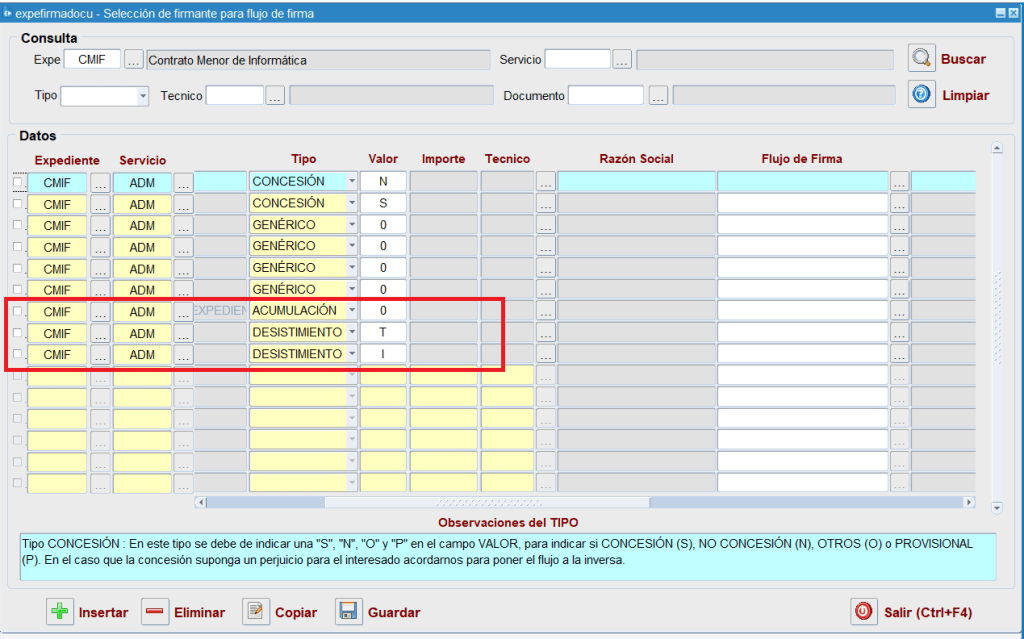This screenshot has width=1024, height=639.
Task: Open lookup button next to Expe field
Action: pyautogui.click(x=134, y=60)
